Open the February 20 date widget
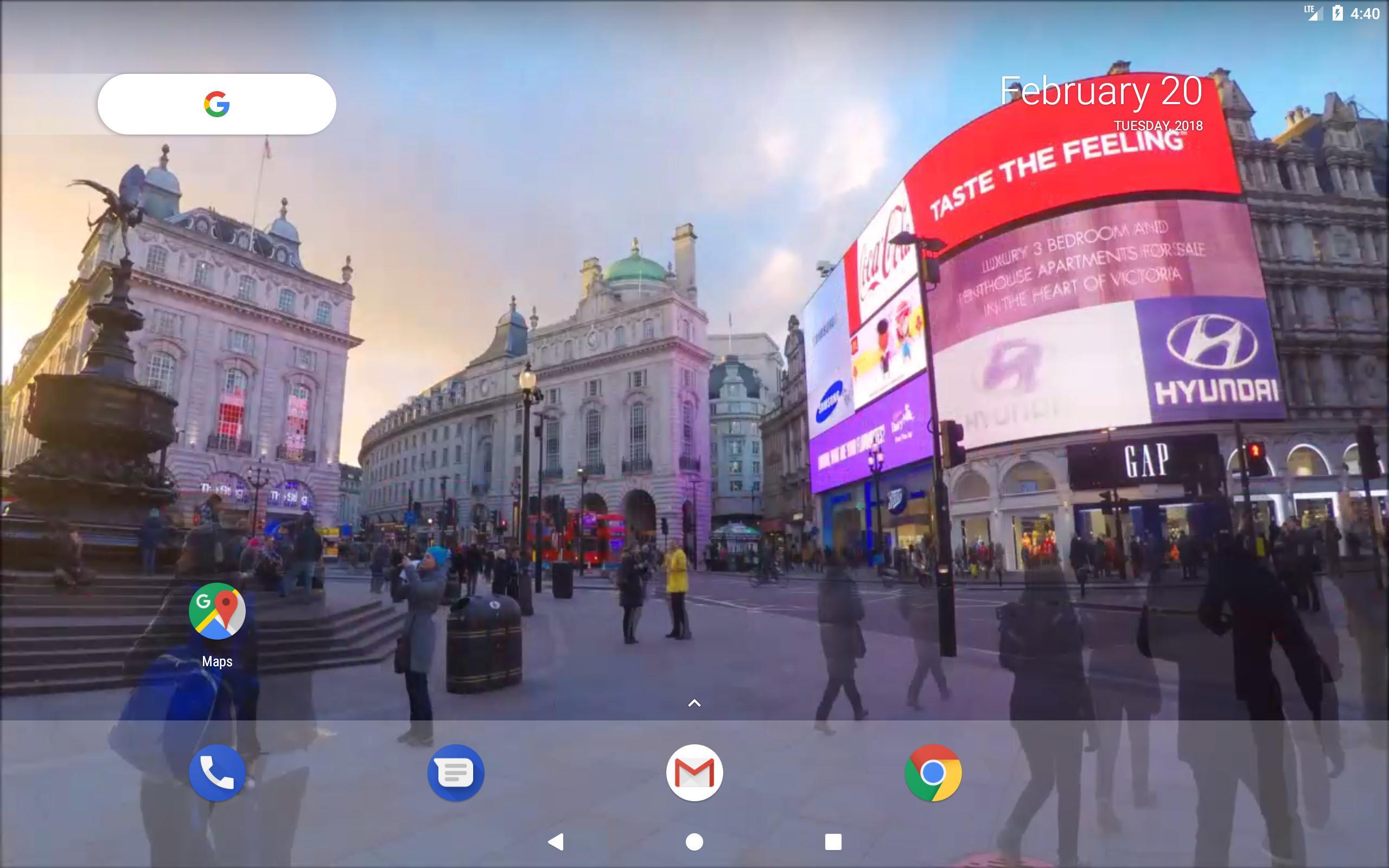 point(1101,91)
